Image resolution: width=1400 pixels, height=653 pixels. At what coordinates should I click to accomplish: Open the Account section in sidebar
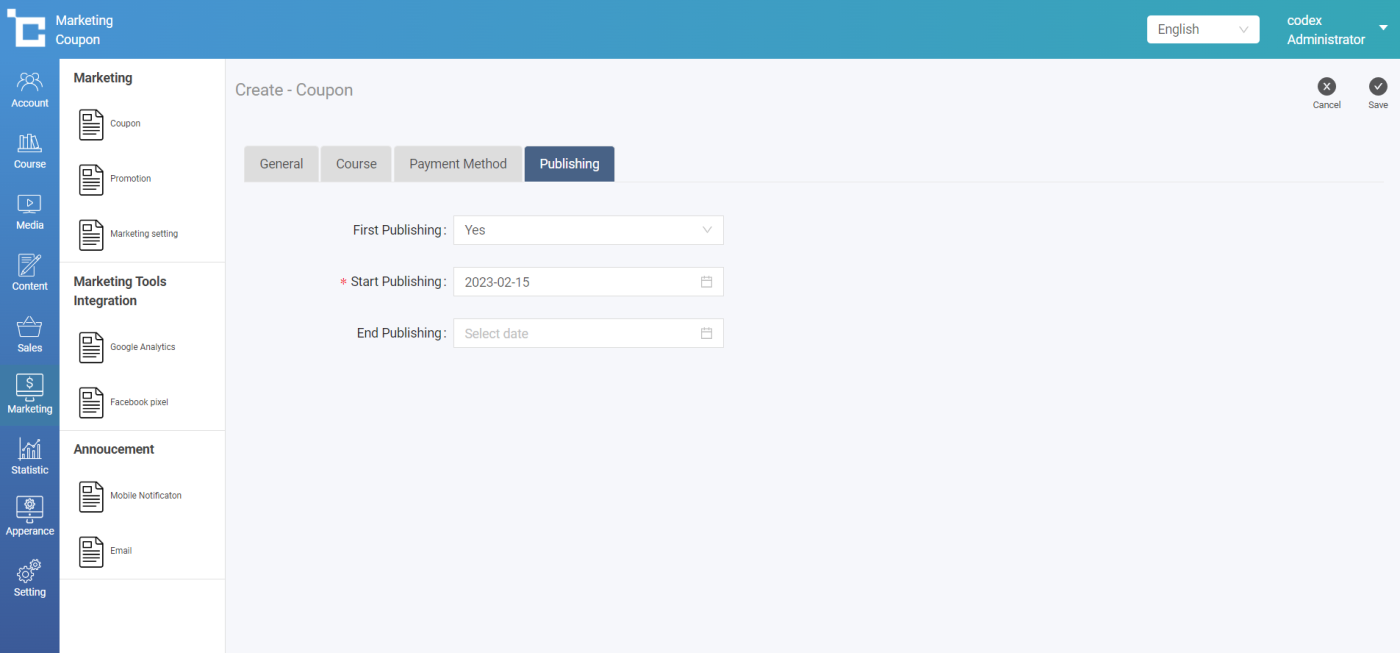[x=30, y=83]
